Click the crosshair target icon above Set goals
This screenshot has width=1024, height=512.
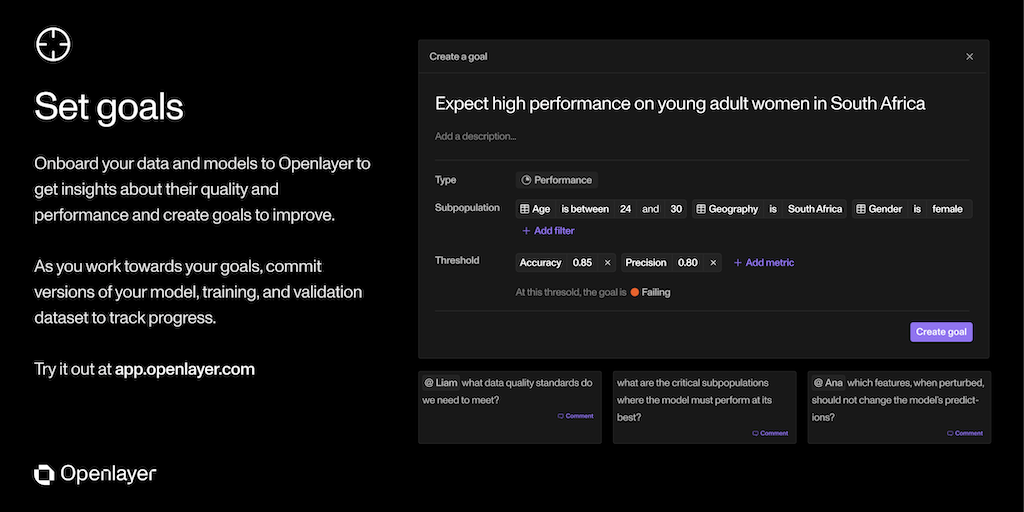point(53,45)
